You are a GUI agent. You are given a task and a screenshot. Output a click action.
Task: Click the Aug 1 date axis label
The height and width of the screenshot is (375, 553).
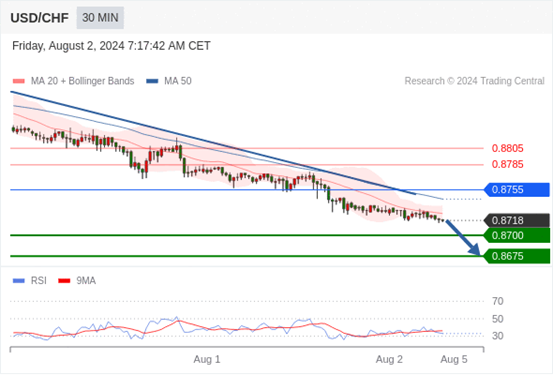(x=207, y=359)
